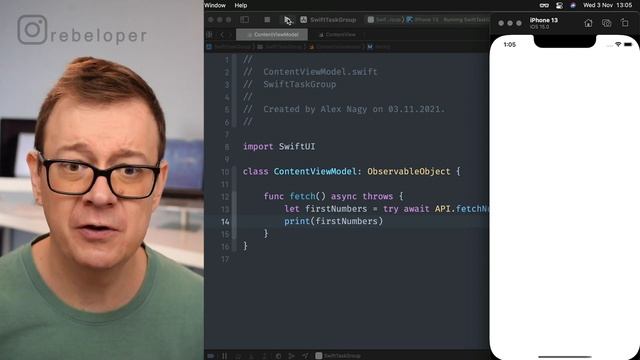The width and height of the screenshot is (640, 360).
Task: Toggle the Xcode navigator sidebar
Action: pos(244,19)
